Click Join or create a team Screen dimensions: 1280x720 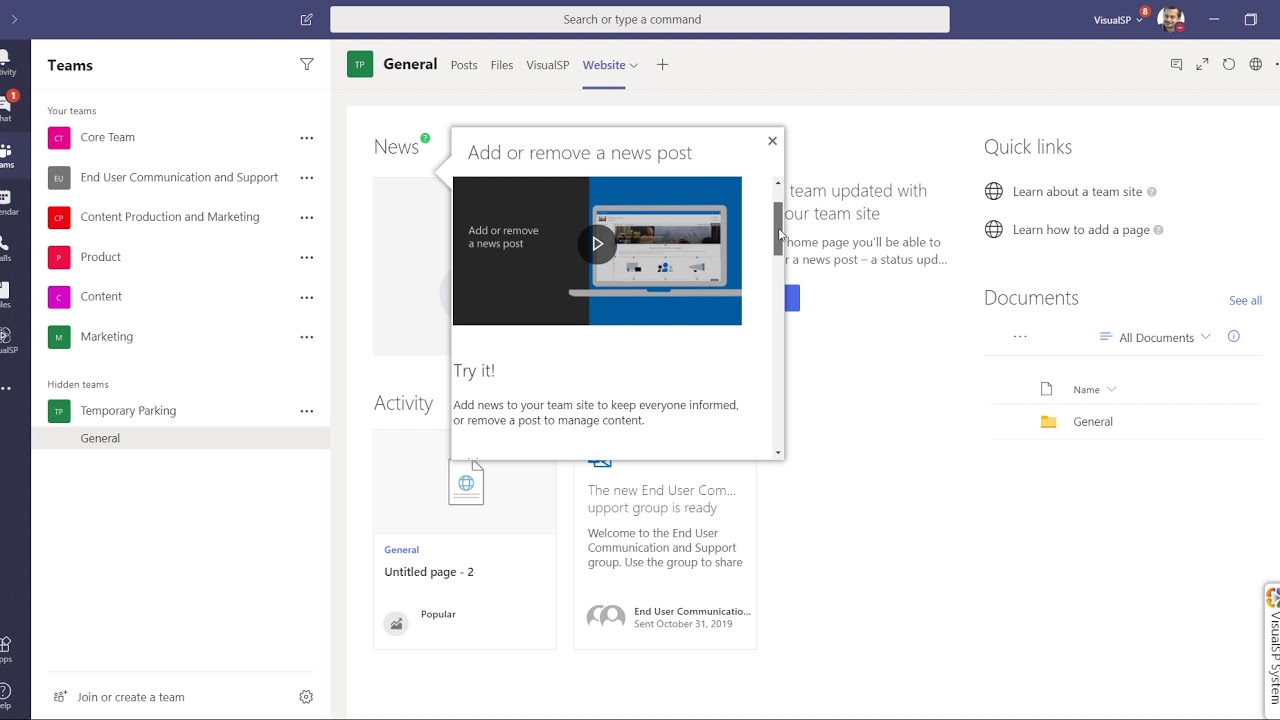coord(131,697)
